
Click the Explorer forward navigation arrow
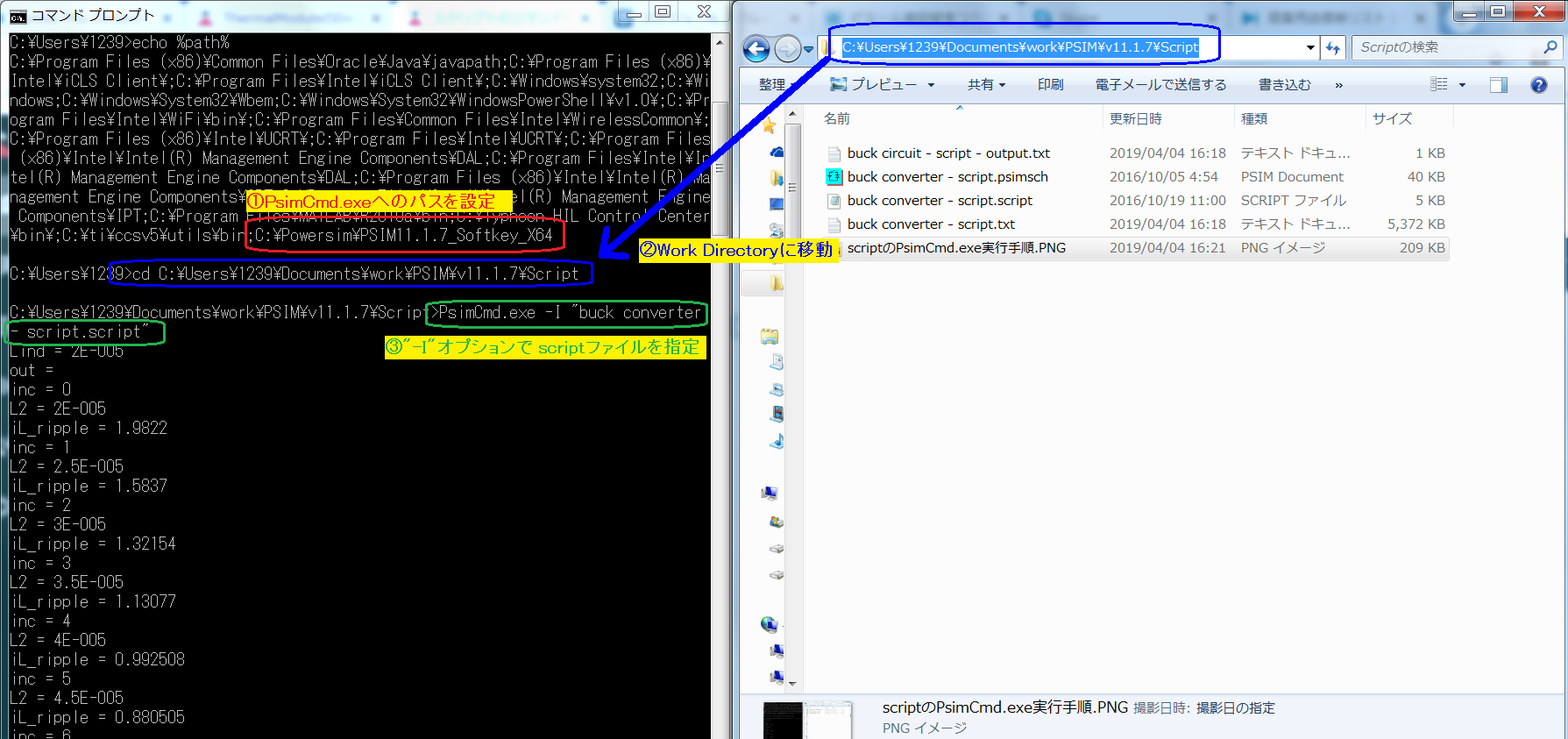pyautogui.click(x=787, y=49)
